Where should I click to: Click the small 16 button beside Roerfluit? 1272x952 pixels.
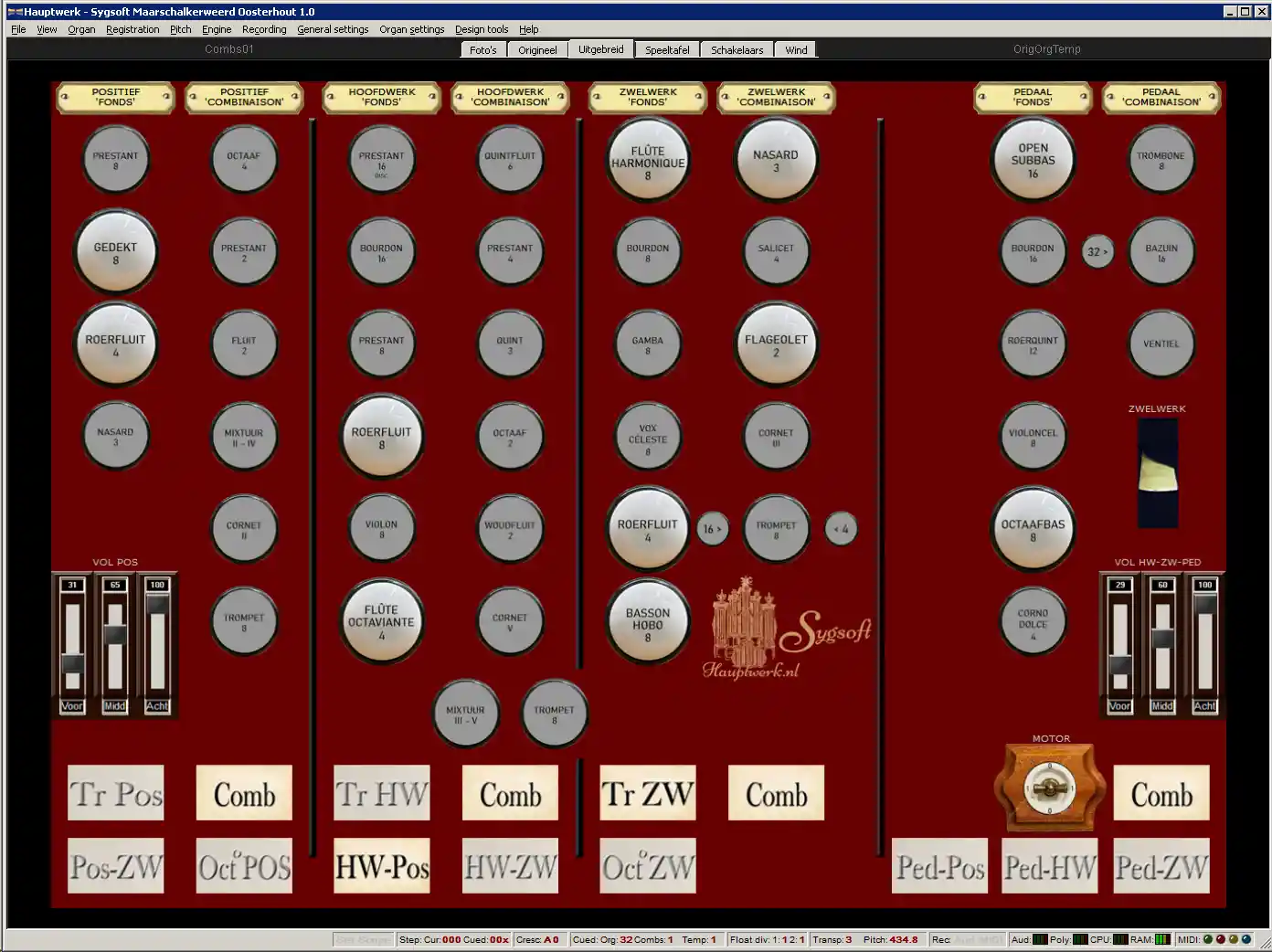click(x=712, y=529)
